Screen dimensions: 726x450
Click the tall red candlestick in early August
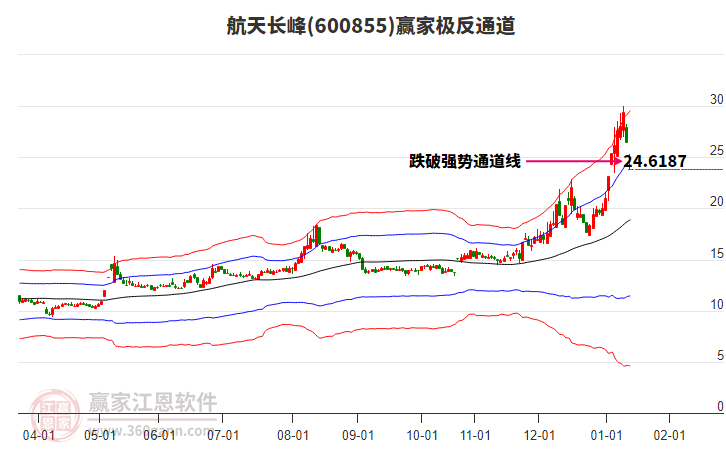(x=315, y=236)
